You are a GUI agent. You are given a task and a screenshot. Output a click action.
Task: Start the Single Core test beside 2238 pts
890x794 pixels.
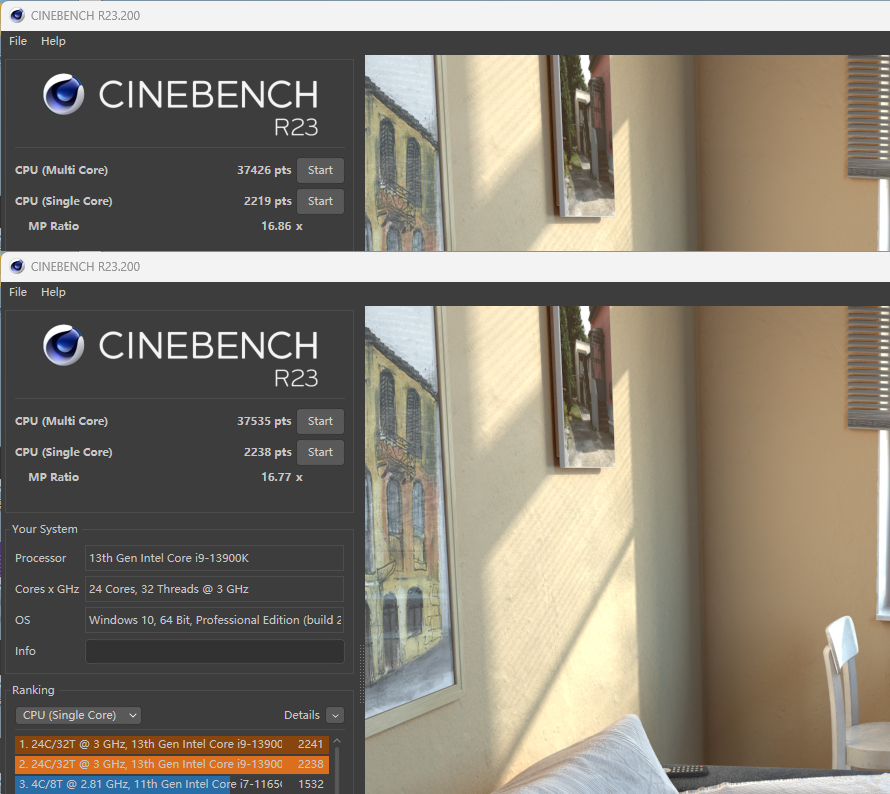[320, 452]
